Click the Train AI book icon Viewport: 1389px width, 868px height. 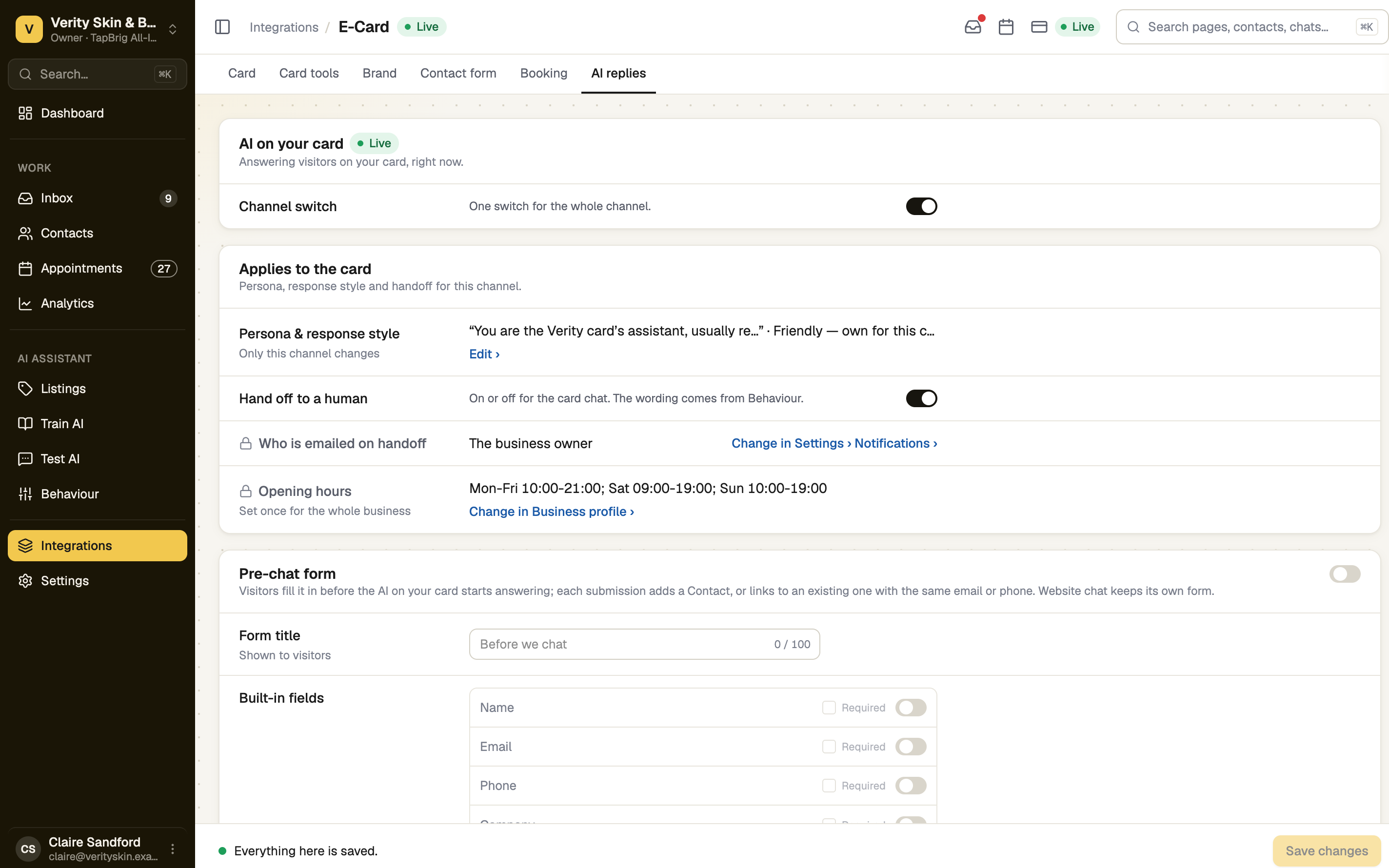coord(25,424)
